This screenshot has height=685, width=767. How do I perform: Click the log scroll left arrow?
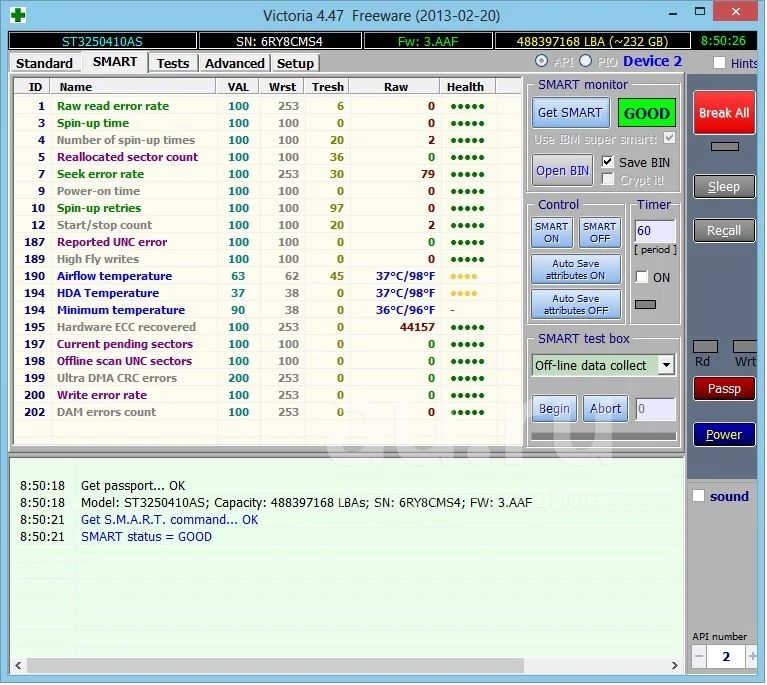point(18,665)
